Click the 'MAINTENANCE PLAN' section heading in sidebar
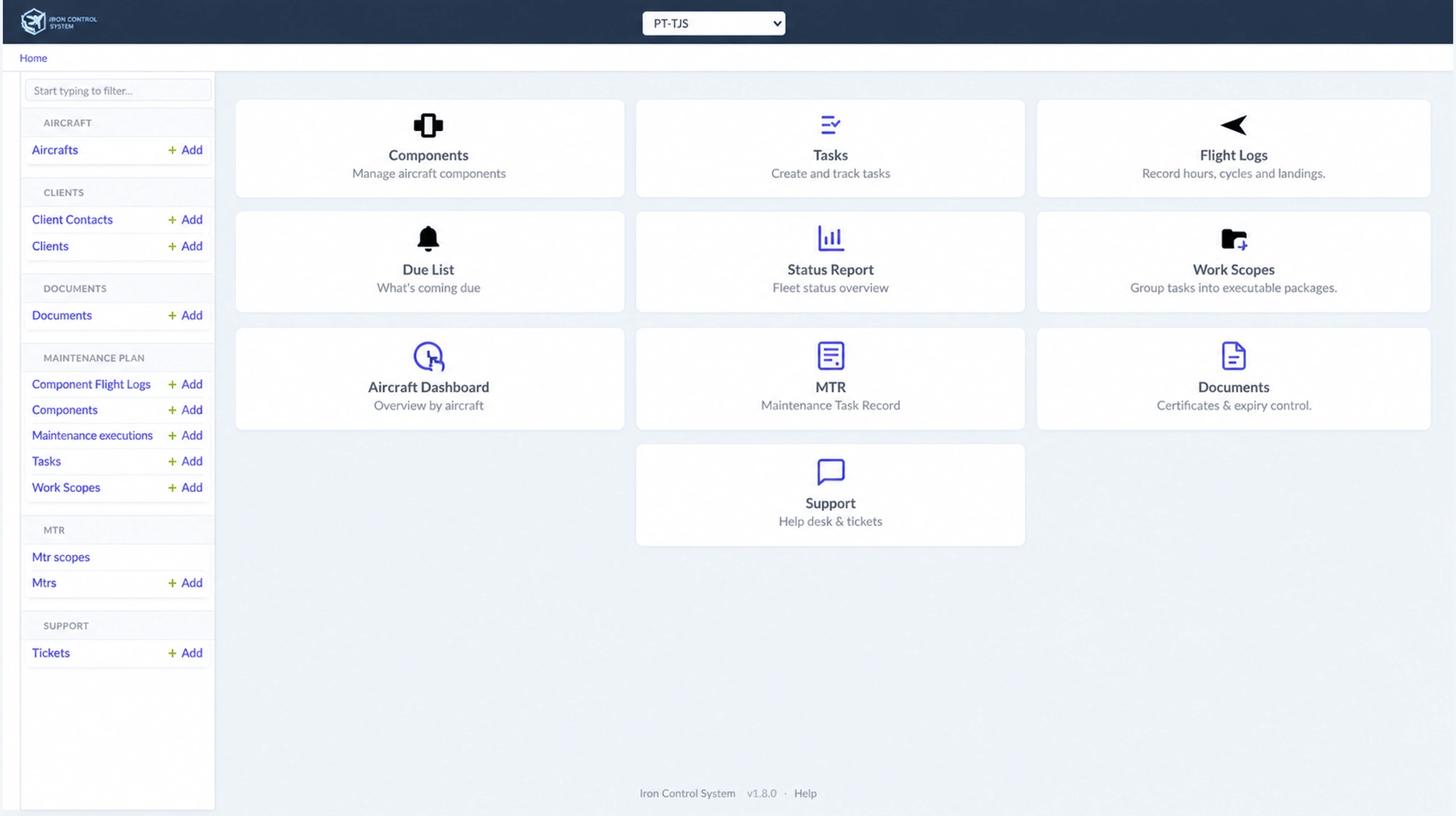The width and height of the screenshot is (1456, 816). [94, 358]
